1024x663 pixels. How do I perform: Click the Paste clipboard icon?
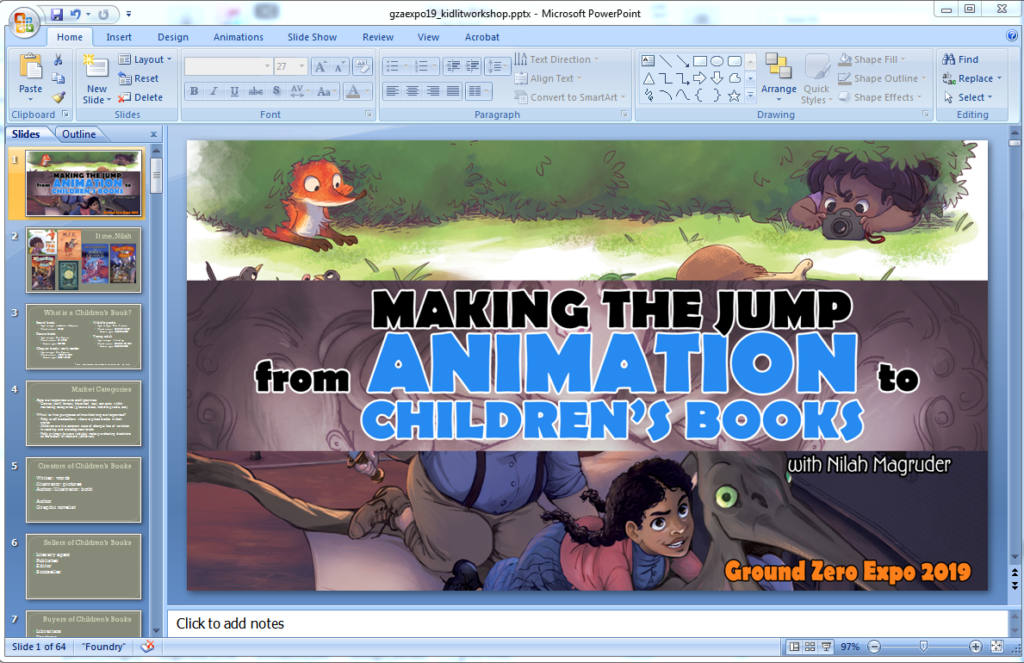click(30, 67)
